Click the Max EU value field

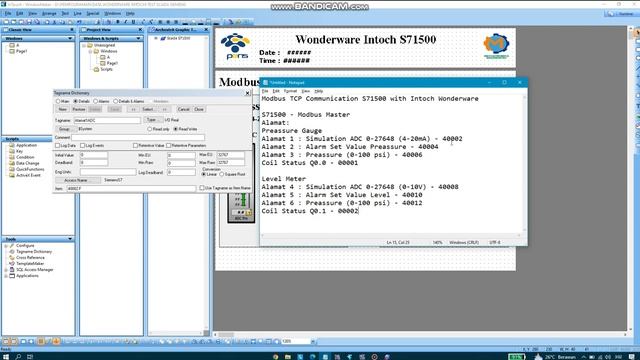(231, 155)
